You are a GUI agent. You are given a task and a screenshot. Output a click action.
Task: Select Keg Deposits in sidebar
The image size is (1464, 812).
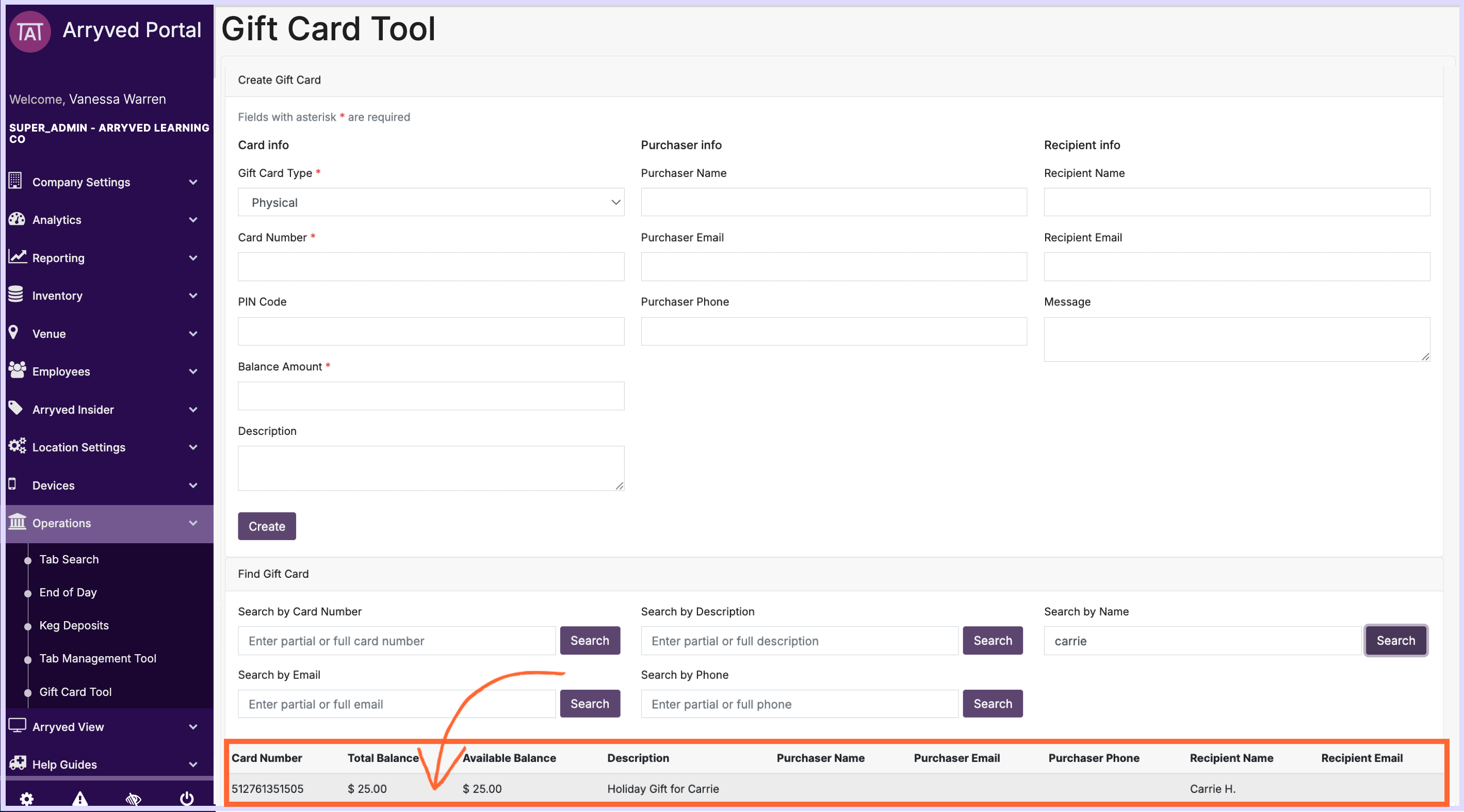pos(74,625)
